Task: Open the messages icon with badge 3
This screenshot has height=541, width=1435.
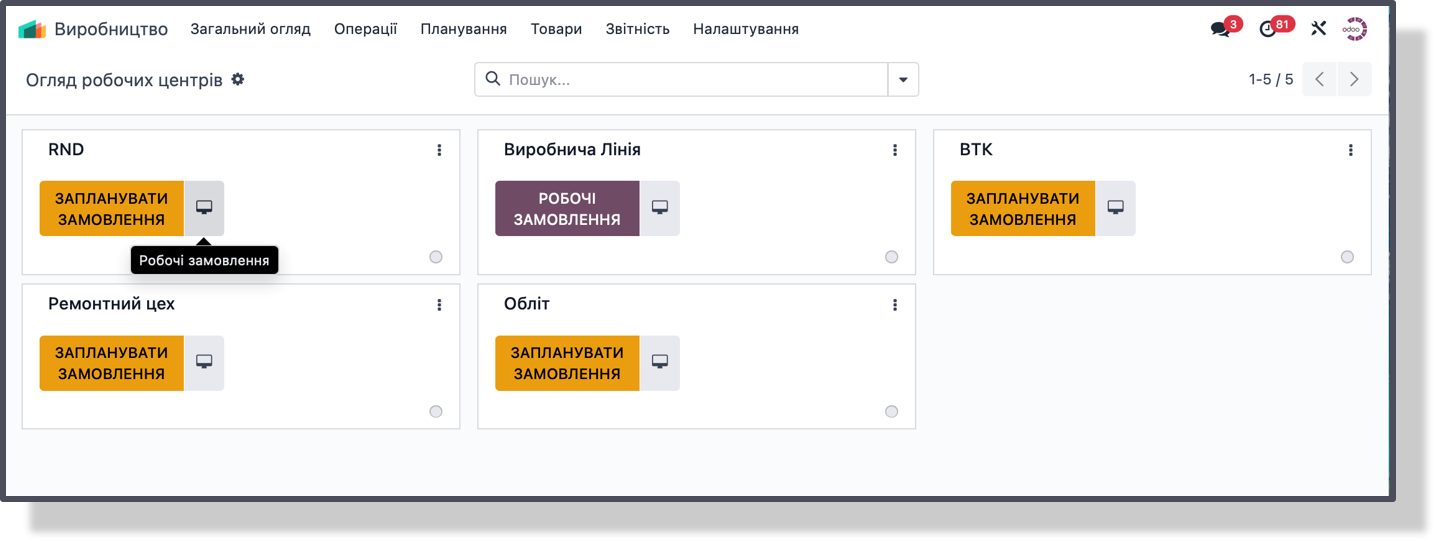Action: [1220, 29]
